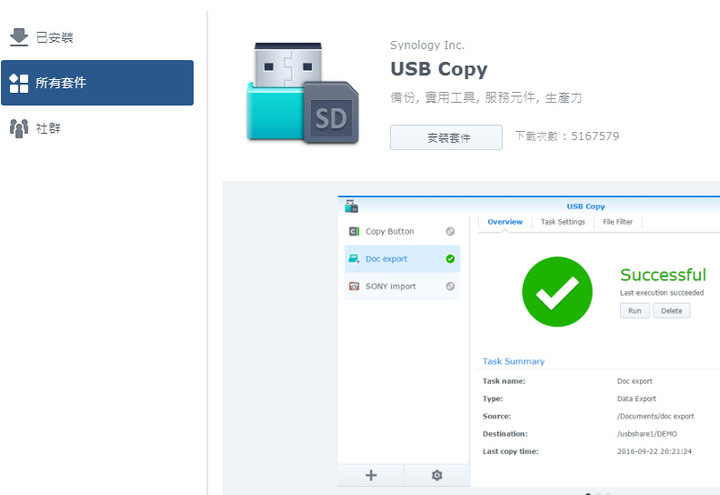Click destination /usbshare1/DEMO value
The width and height of the screenshot is (720, 495).
tap(647, 434)
